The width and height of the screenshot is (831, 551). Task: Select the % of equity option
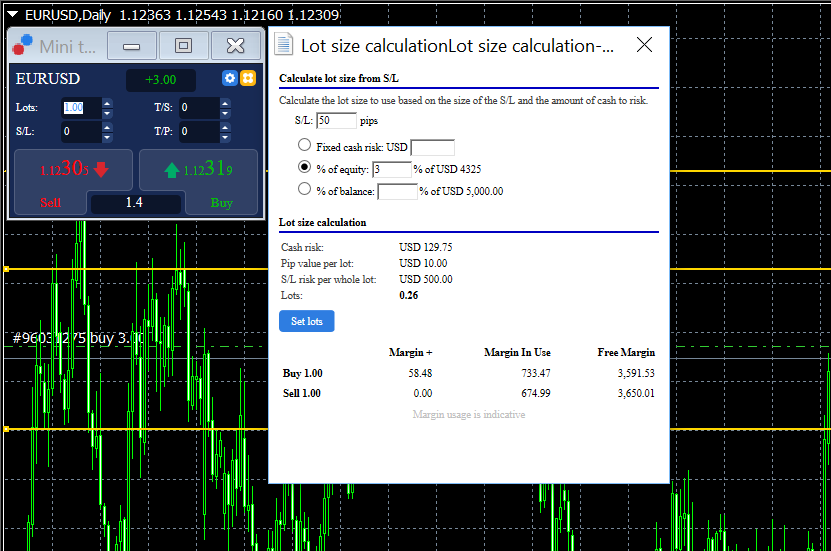pos(305,168)
